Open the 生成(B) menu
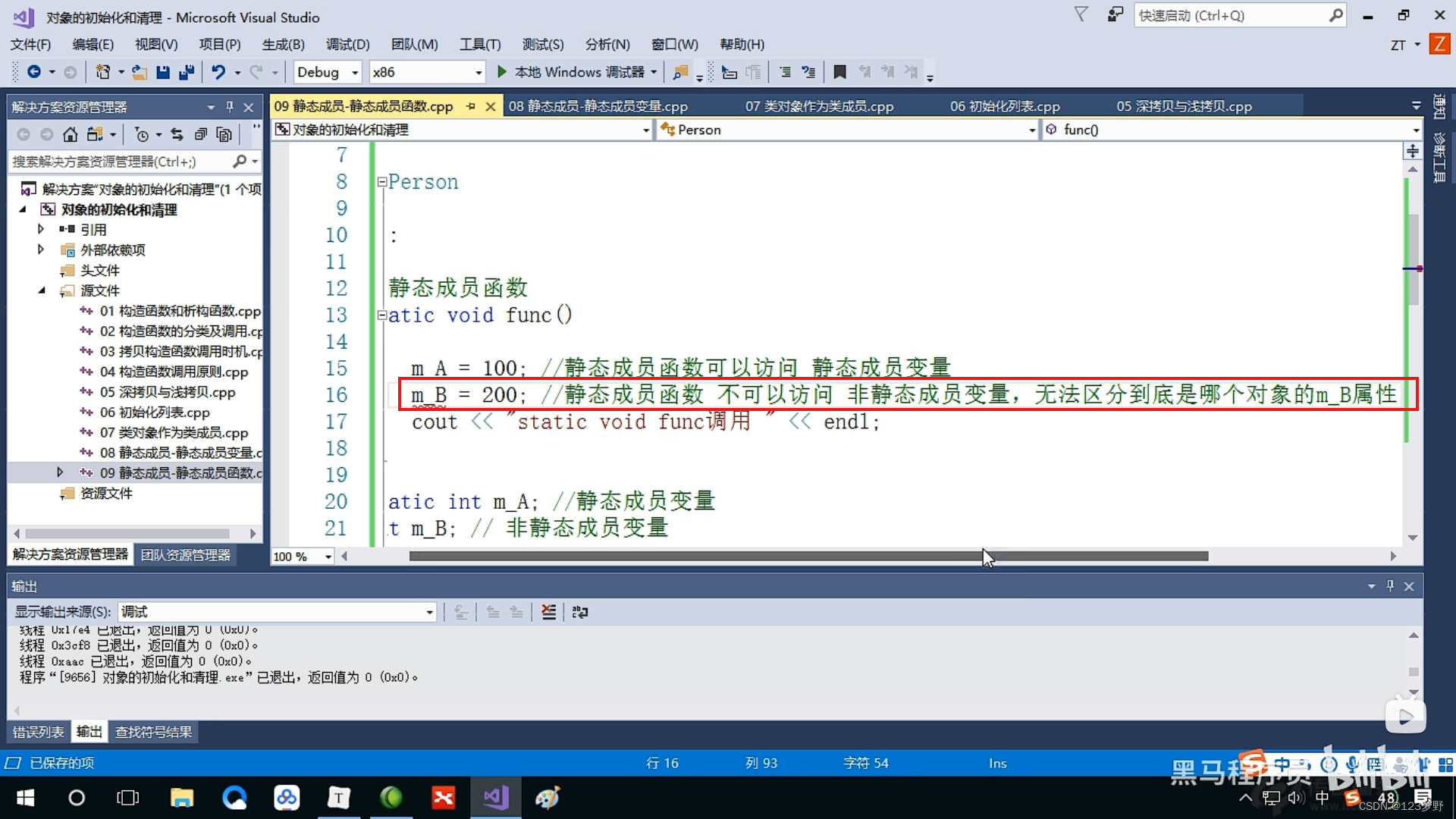Screen dimensions: 1456x819 283,44
